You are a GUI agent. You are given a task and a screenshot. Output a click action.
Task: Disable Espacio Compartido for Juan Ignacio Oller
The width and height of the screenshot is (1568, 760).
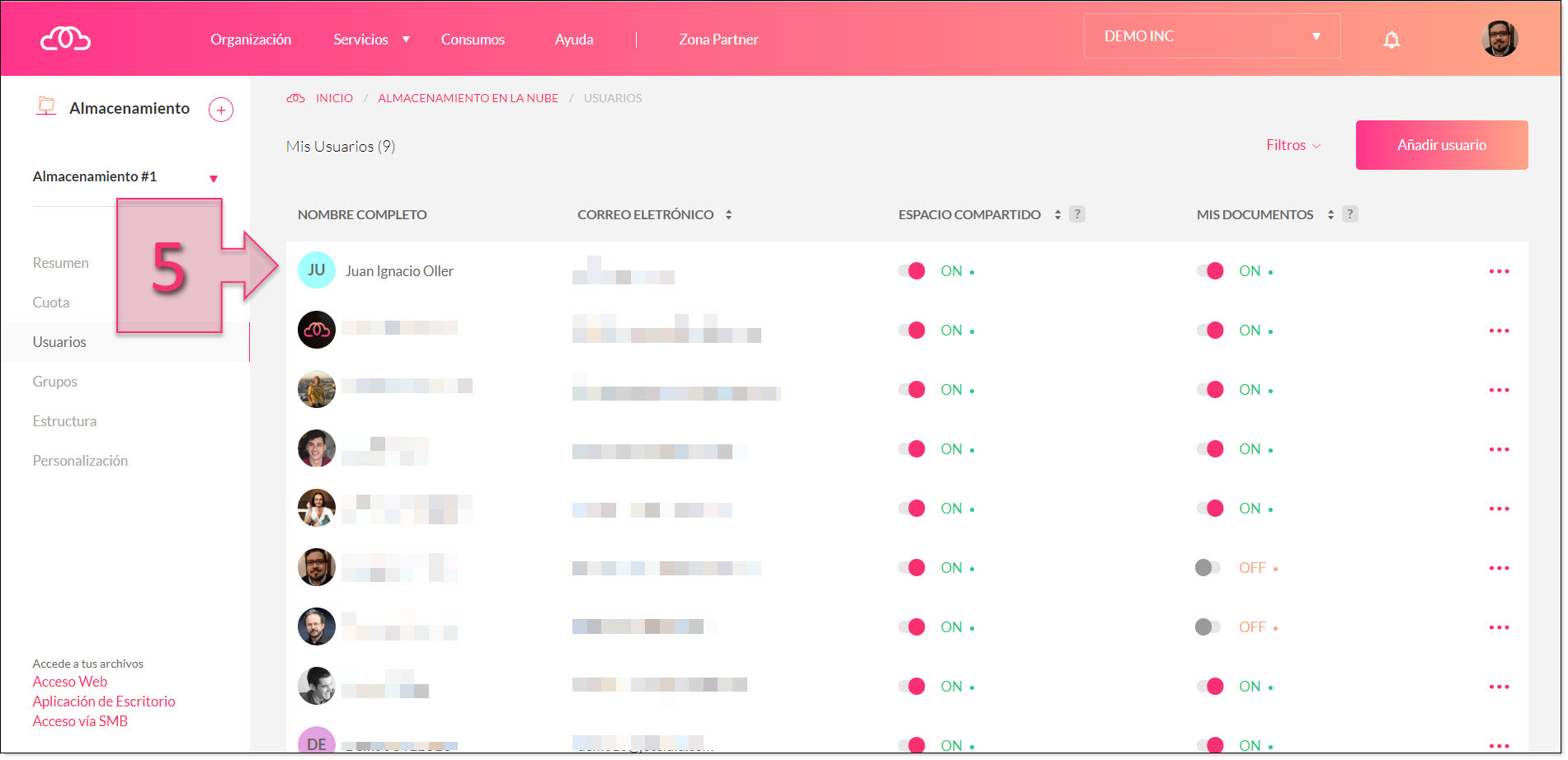click(911, 271)
